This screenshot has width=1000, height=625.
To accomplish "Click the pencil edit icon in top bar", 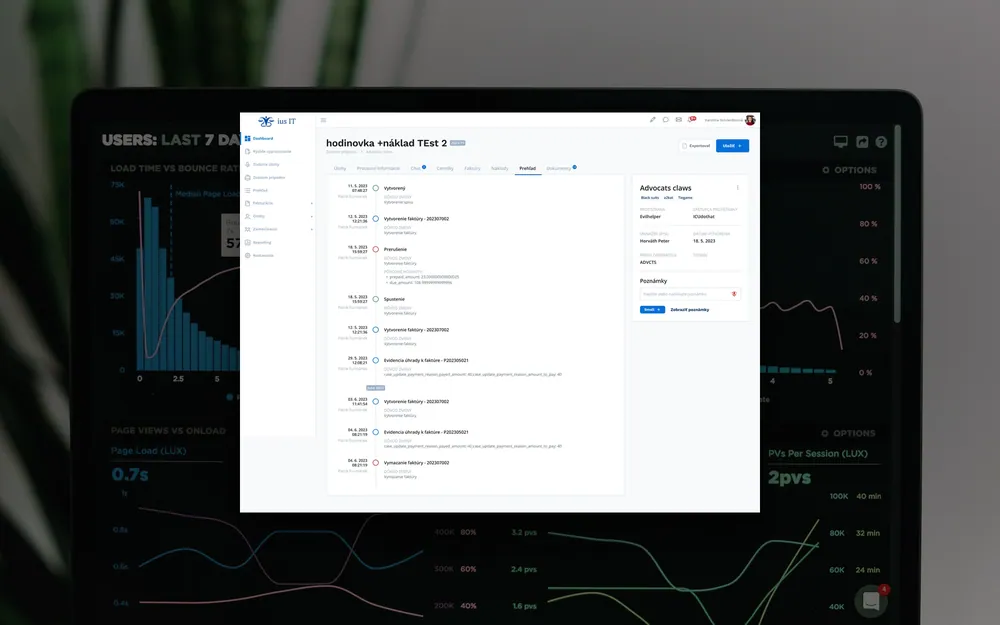I will (652, 119).
